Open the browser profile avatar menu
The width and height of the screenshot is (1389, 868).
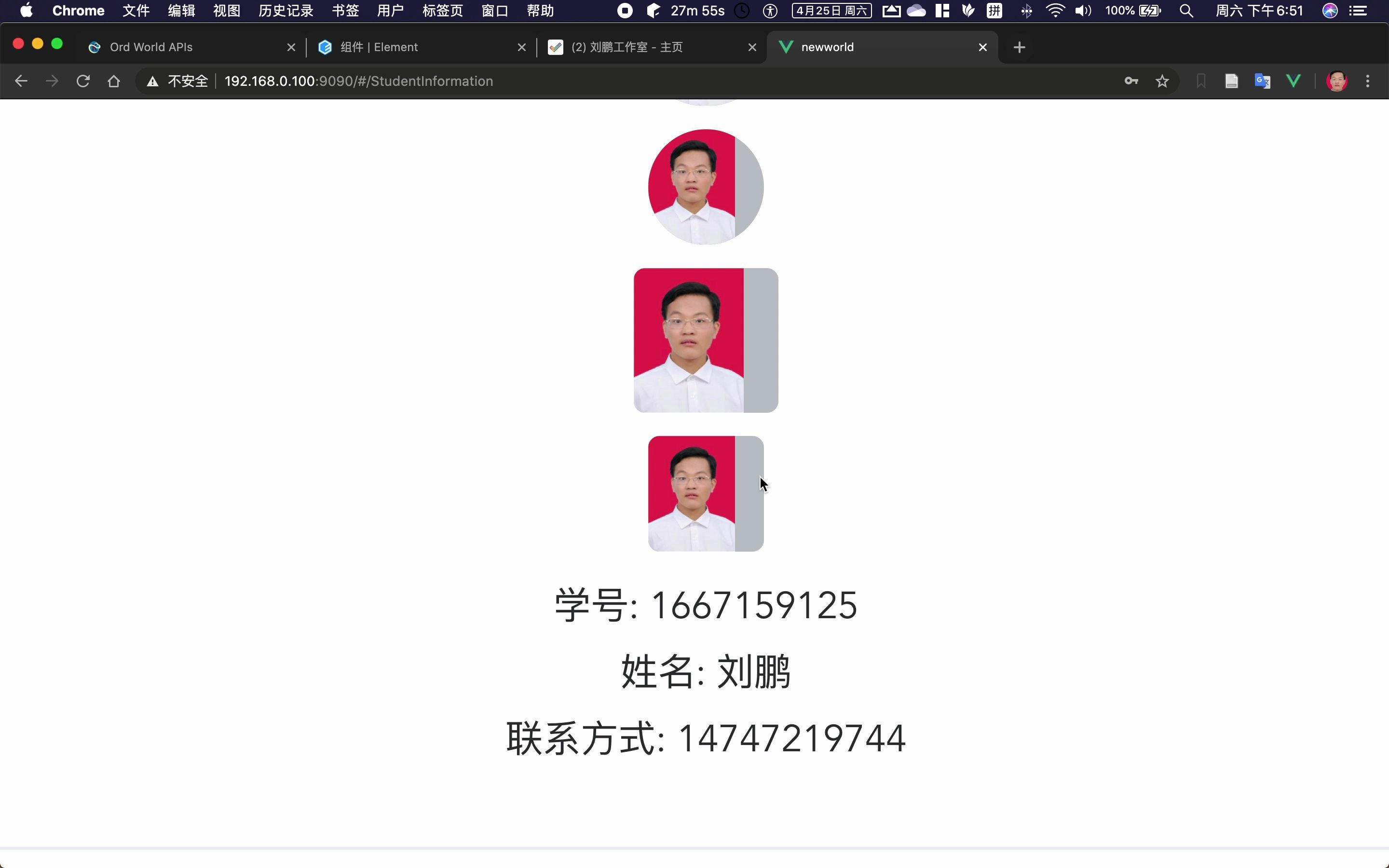pos(1337,81)
